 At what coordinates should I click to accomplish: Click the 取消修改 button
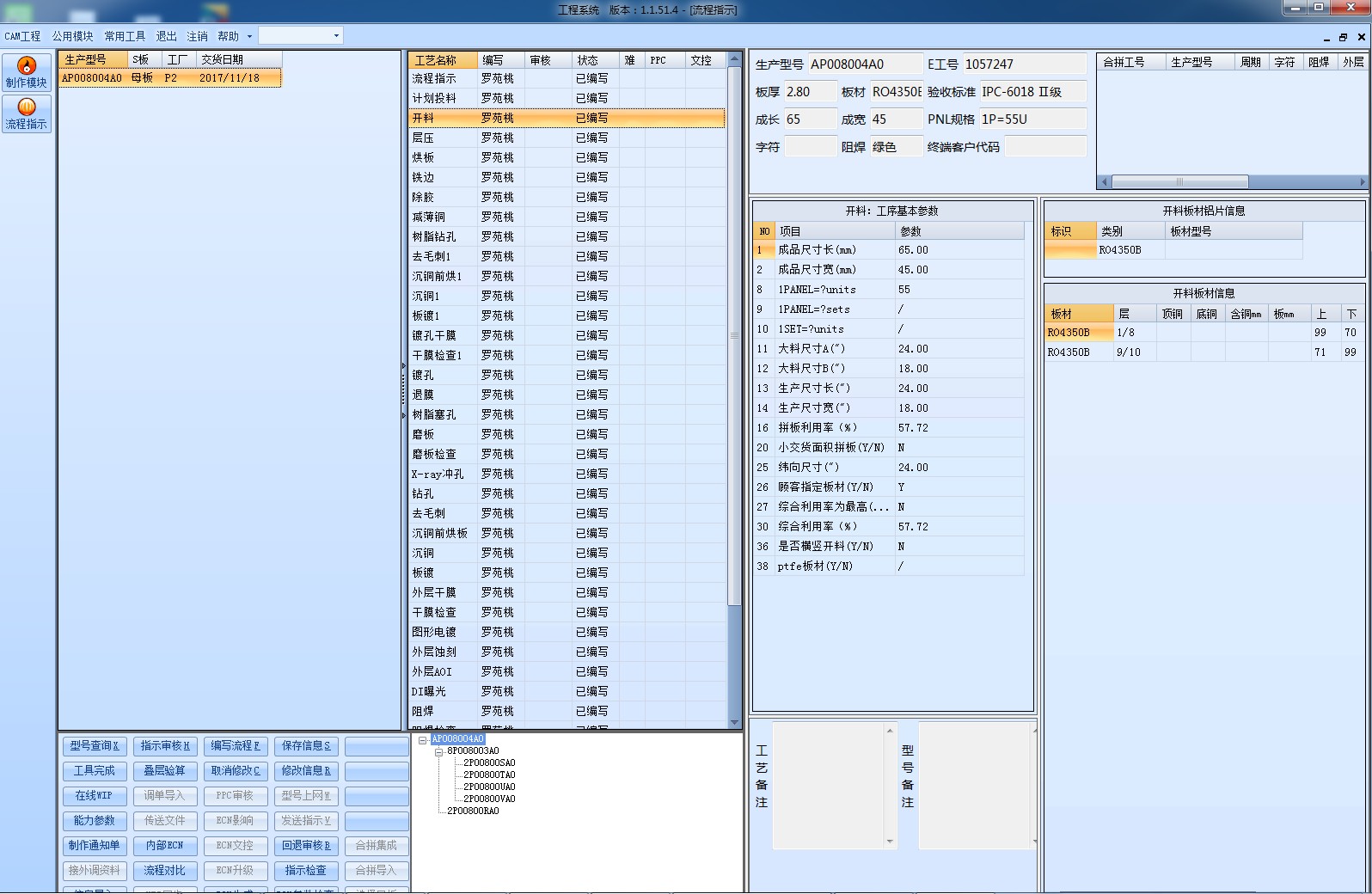(236, 771)
